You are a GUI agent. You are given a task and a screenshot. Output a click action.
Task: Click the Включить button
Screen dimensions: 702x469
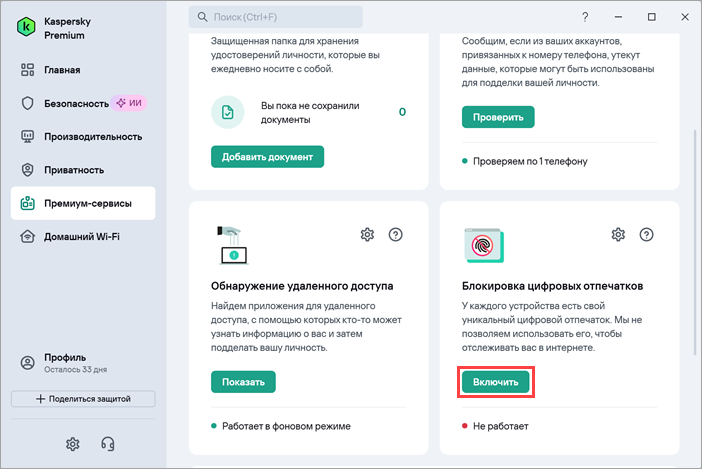tap(496, 382)
